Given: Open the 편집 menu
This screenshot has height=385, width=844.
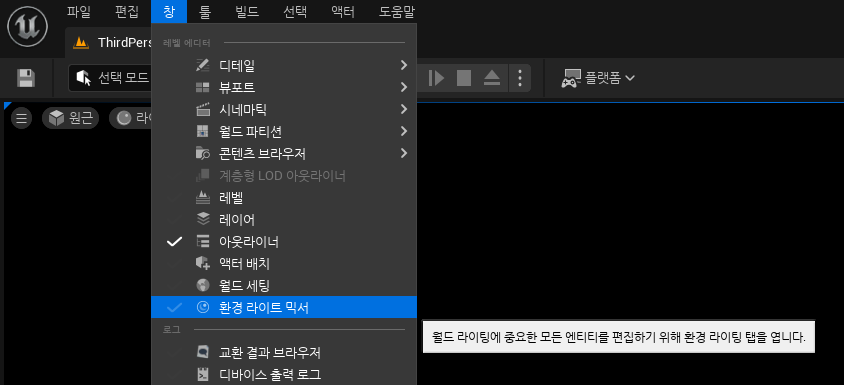Looking at the screenshot, I should tap(126, 11).
